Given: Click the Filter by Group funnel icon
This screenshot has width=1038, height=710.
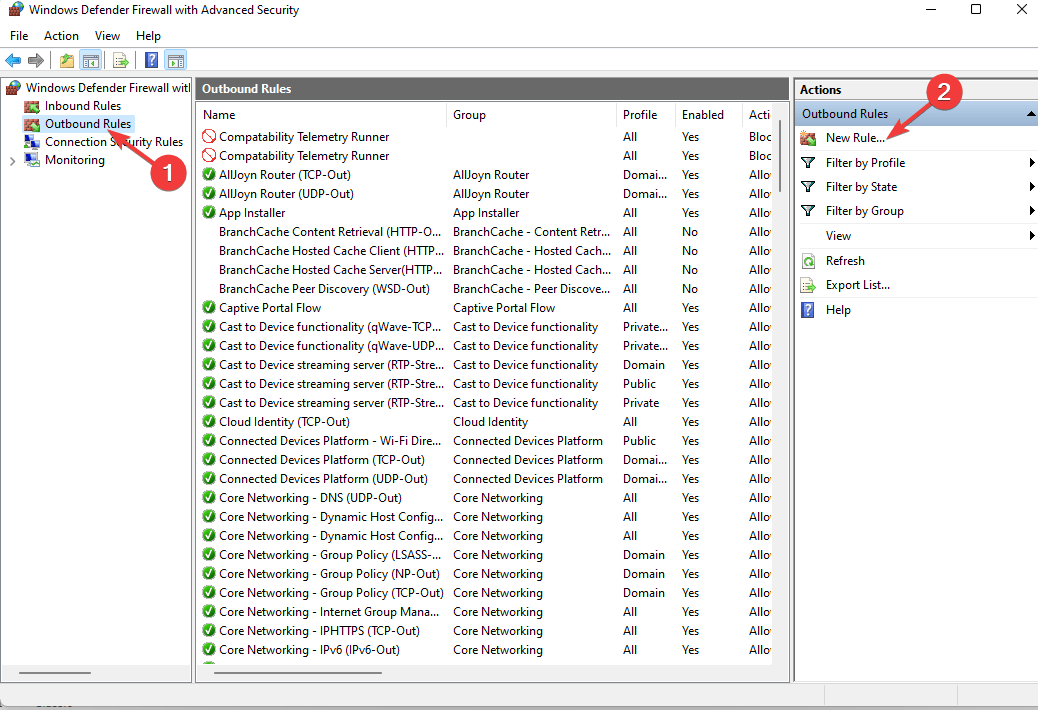Looking at the screenshot, I should 808,210.
